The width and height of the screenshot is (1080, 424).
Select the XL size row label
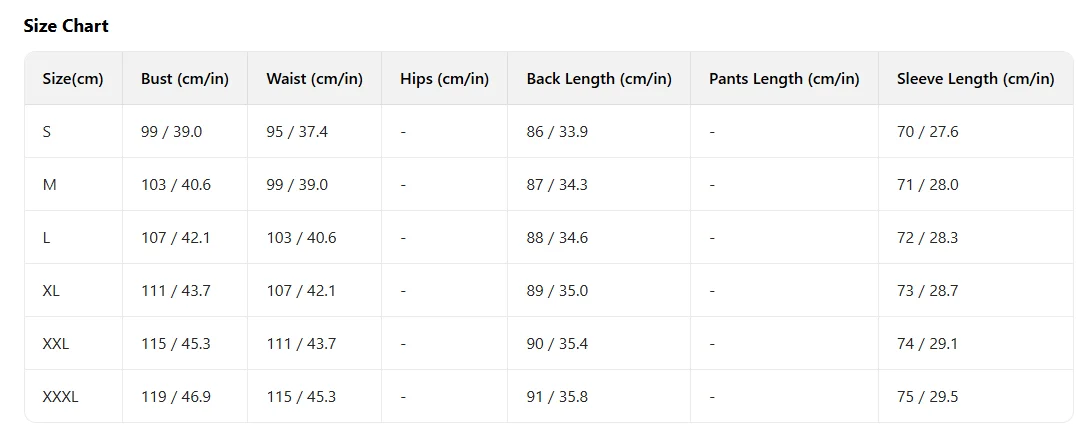click(x=51, y=291)
